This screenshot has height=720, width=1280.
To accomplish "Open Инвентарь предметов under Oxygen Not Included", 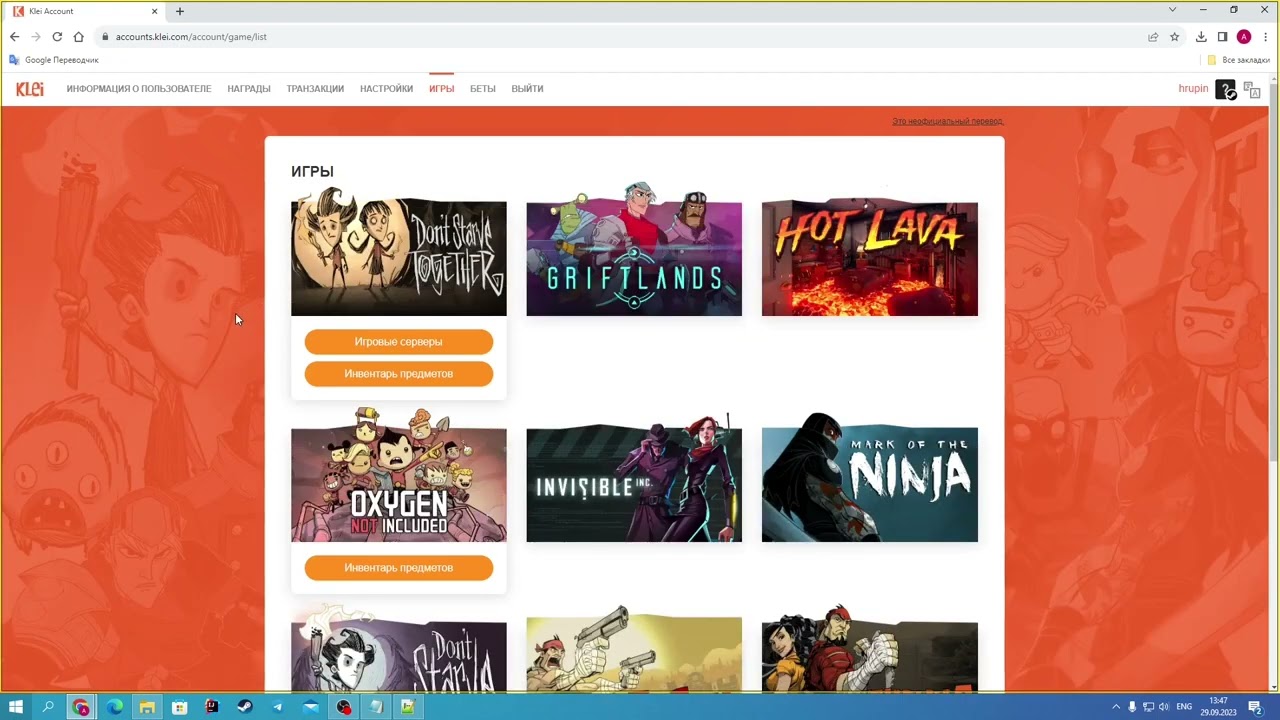I will click(398, 568).
